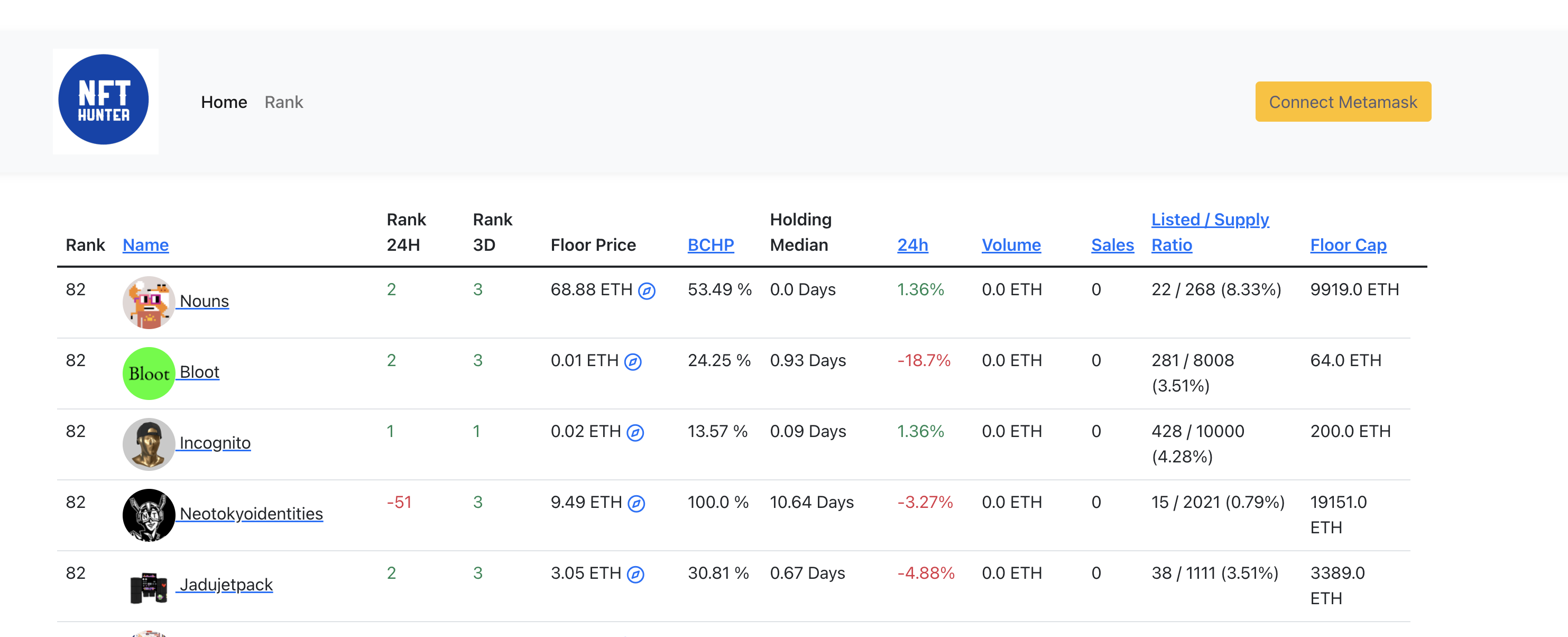Viewport: 1568px width, 637px height.
Task: Open the Bloot collection link
Action: click(x=199, y=371)
